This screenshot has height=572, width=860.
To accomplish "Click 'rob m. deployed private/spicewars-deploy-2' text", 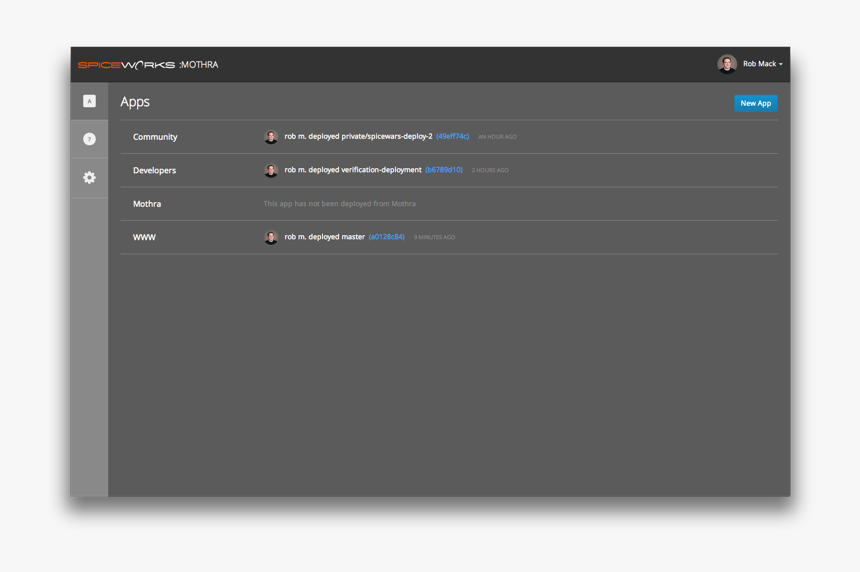I will 358,137.
